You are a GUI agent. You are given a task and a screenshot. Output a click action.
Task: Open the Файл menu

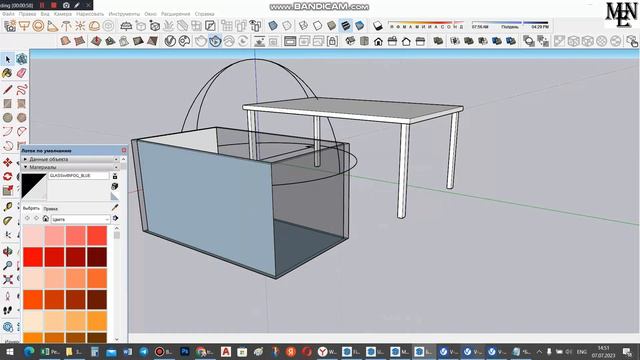coord(8,14)
